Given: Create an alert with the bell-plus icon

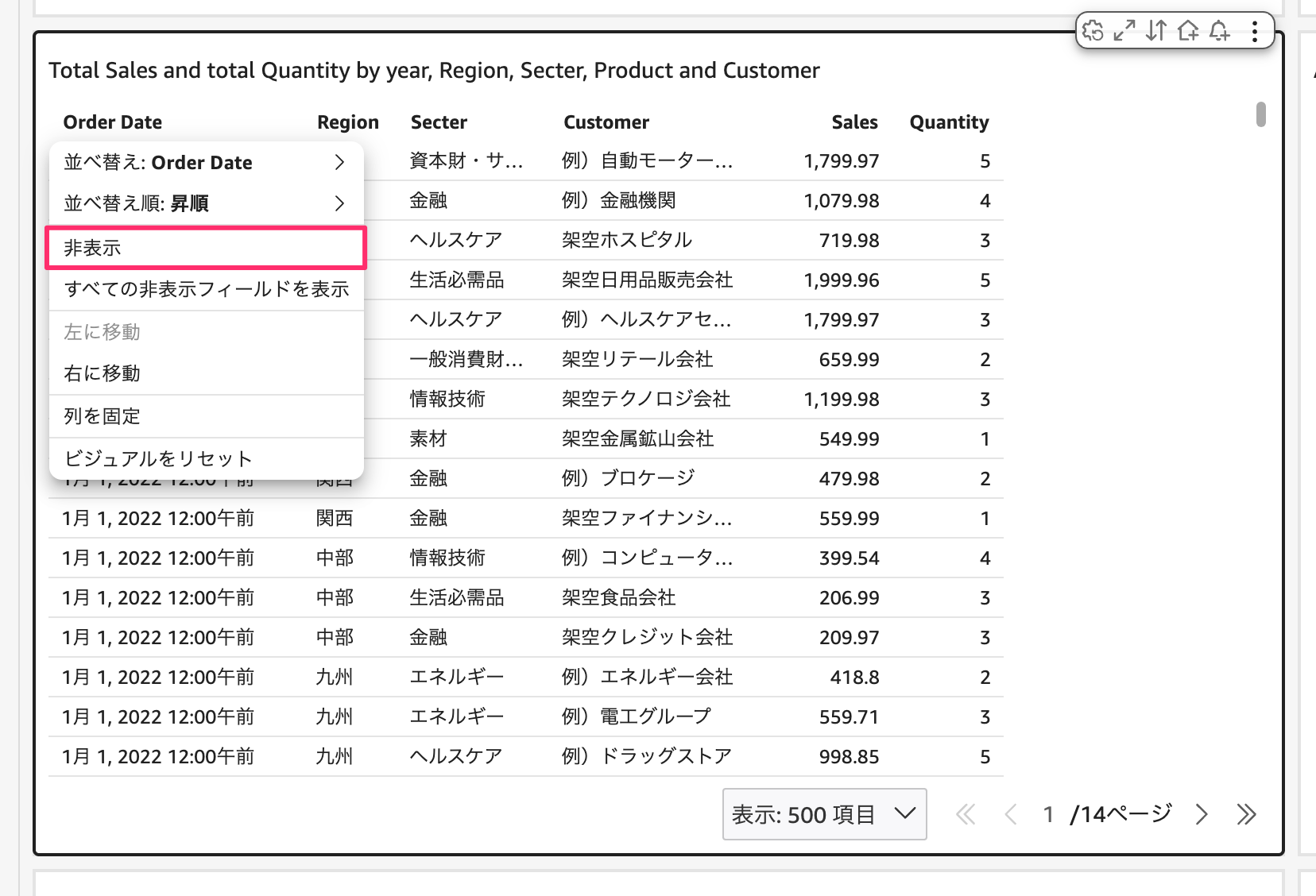Looking at the screenshot, I should (x=1220, y=31).
